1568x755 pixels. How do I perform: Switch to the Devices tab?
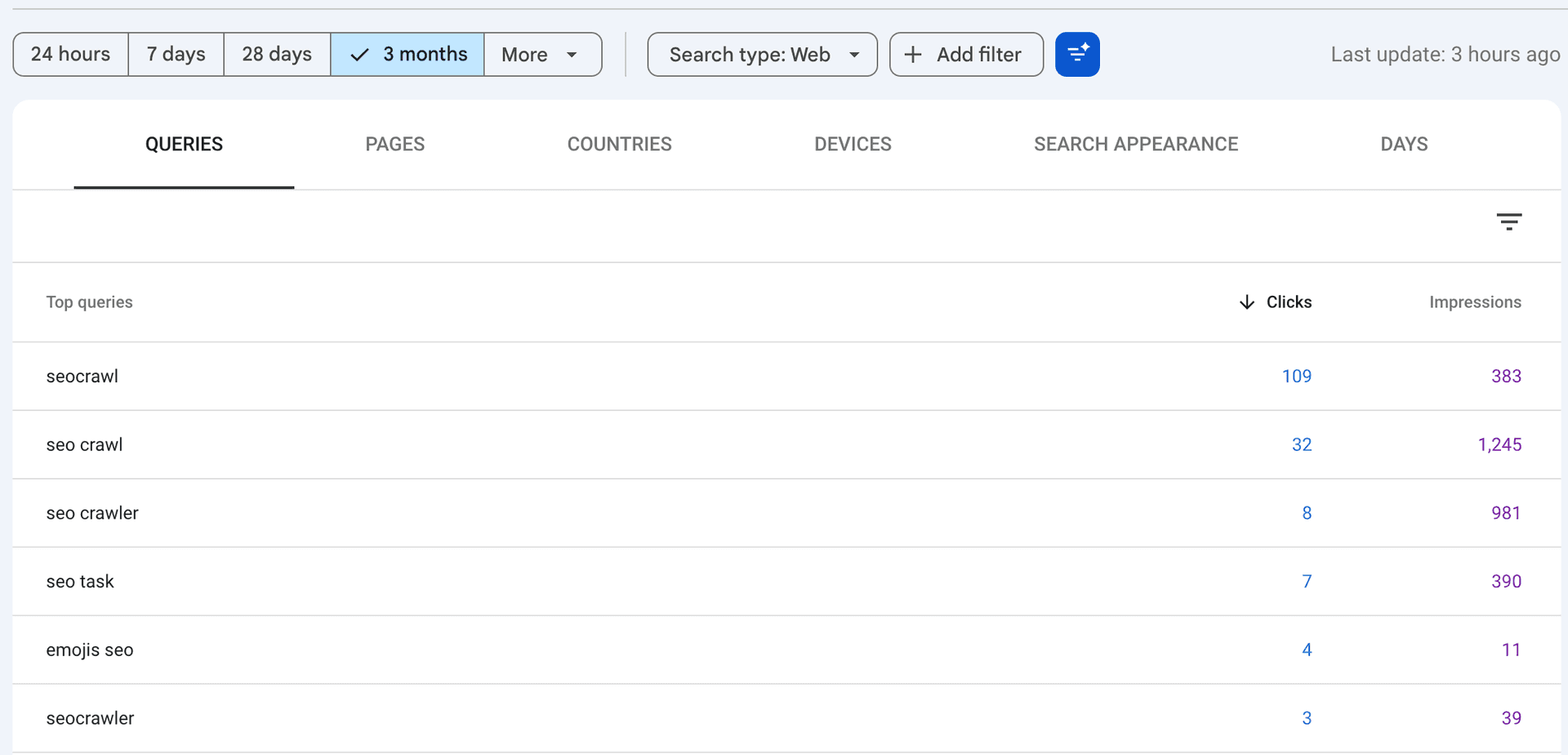tap(853, 145)
